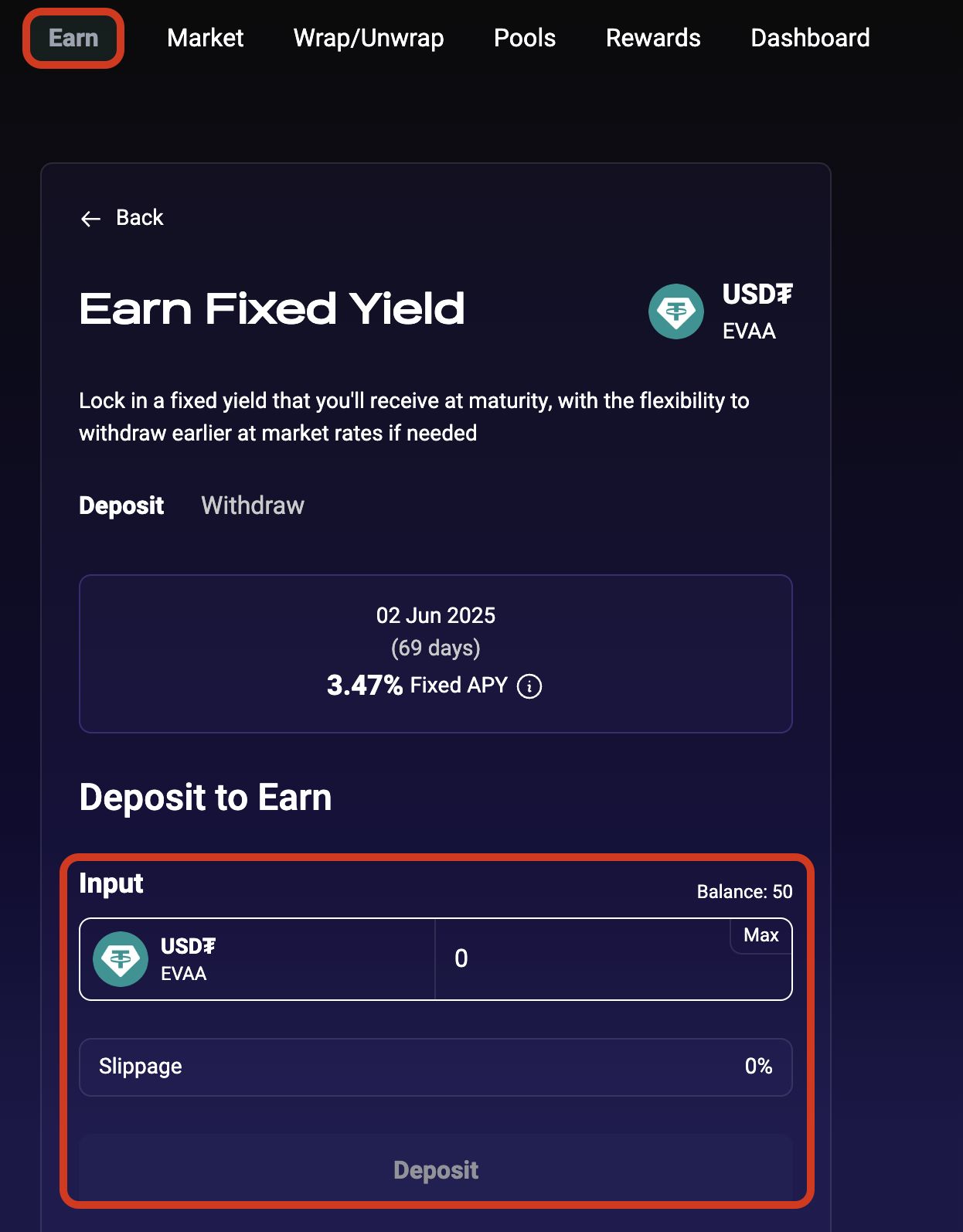Screen dimensions: 963x1232
Task: Select the Deposit tab
Action: click(121, 505)
